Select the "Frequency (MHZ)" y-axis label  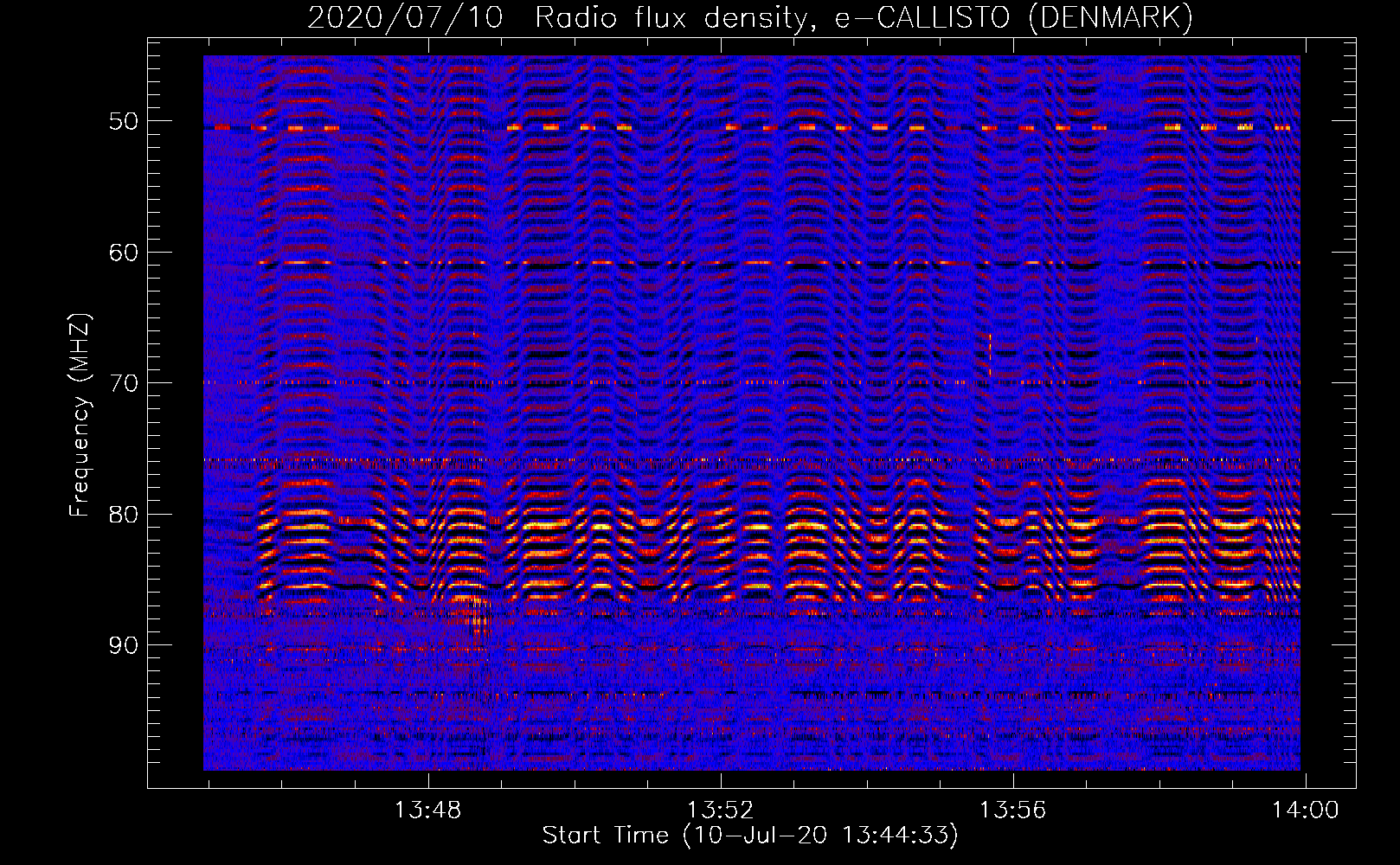coord(80,415)
